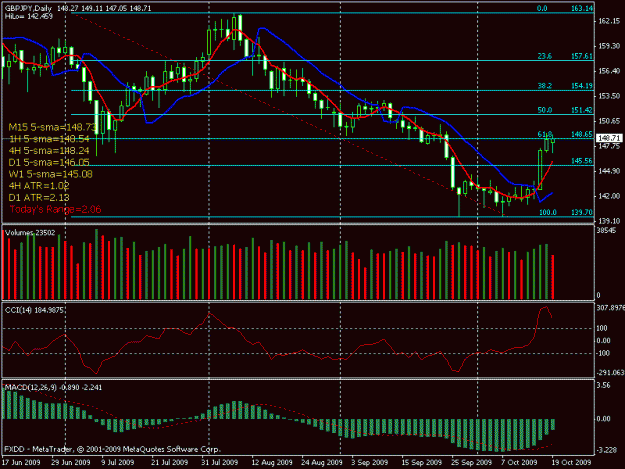The width and height of the screenshot is (625, 469).
Task: Select the MACD(12,26,9) indicator label
Action: coord(53,387)
